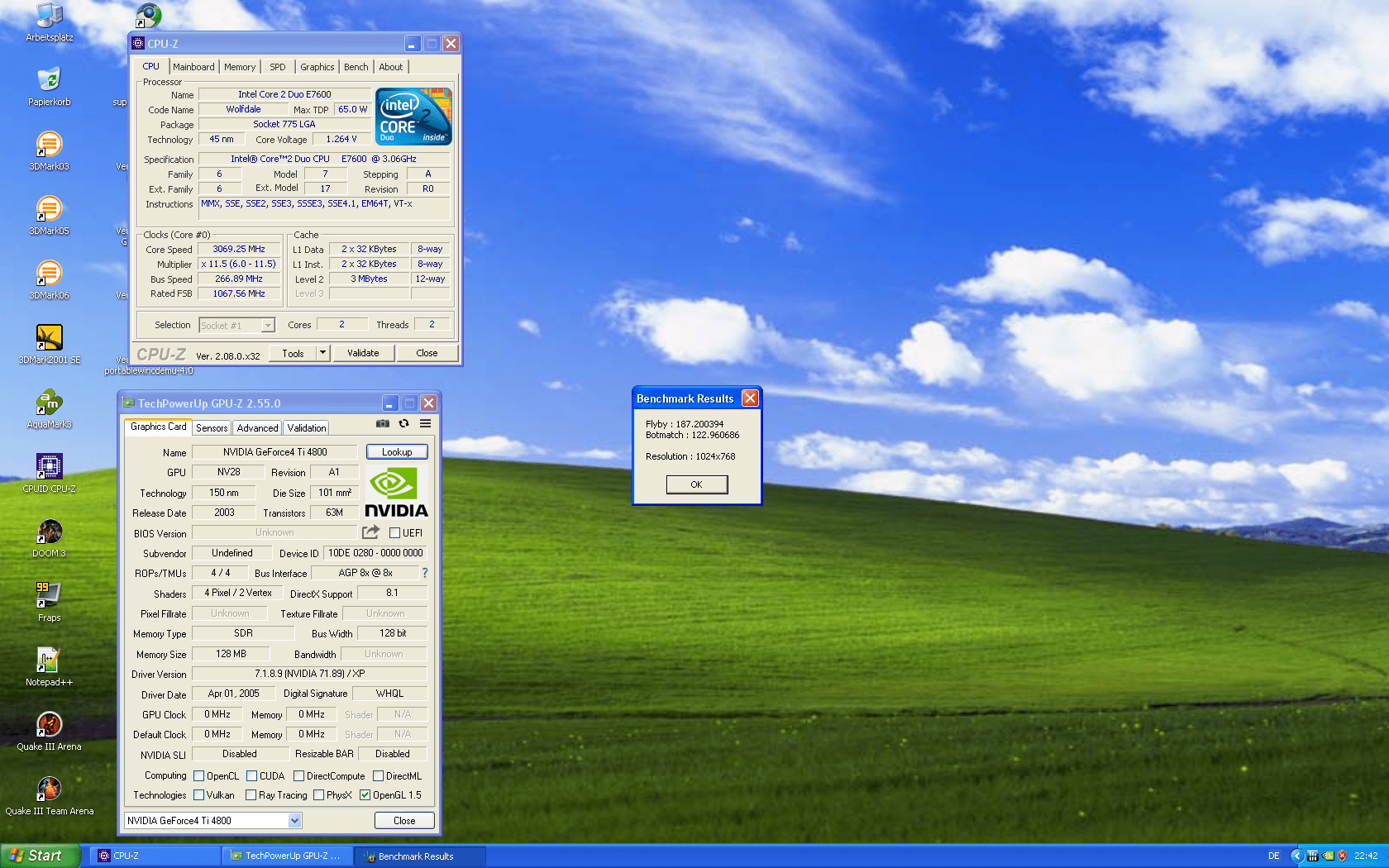Click the CPU-Z taskbar button
Screen dimensions: 1389x868
tap(155, 856)
